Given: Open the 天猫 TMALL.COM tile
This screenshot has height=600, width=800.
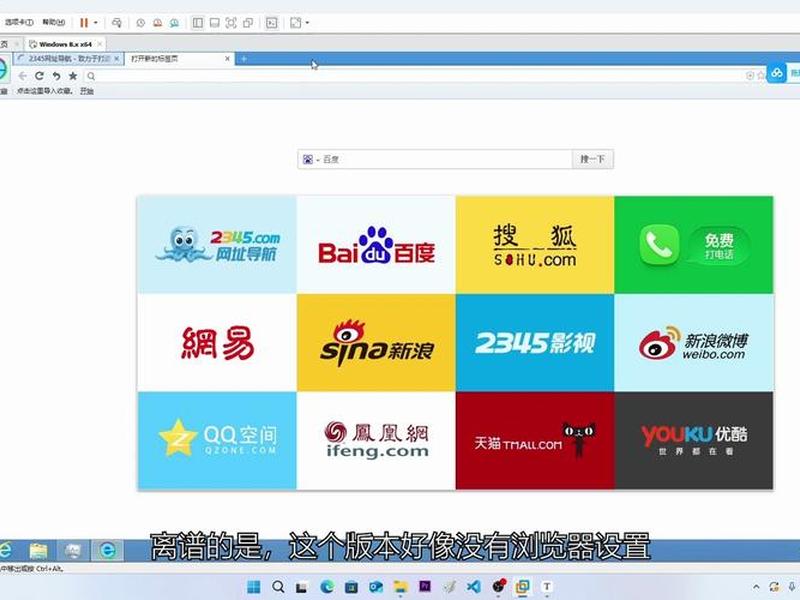Looking at the screenshot, I should (535, 441).
